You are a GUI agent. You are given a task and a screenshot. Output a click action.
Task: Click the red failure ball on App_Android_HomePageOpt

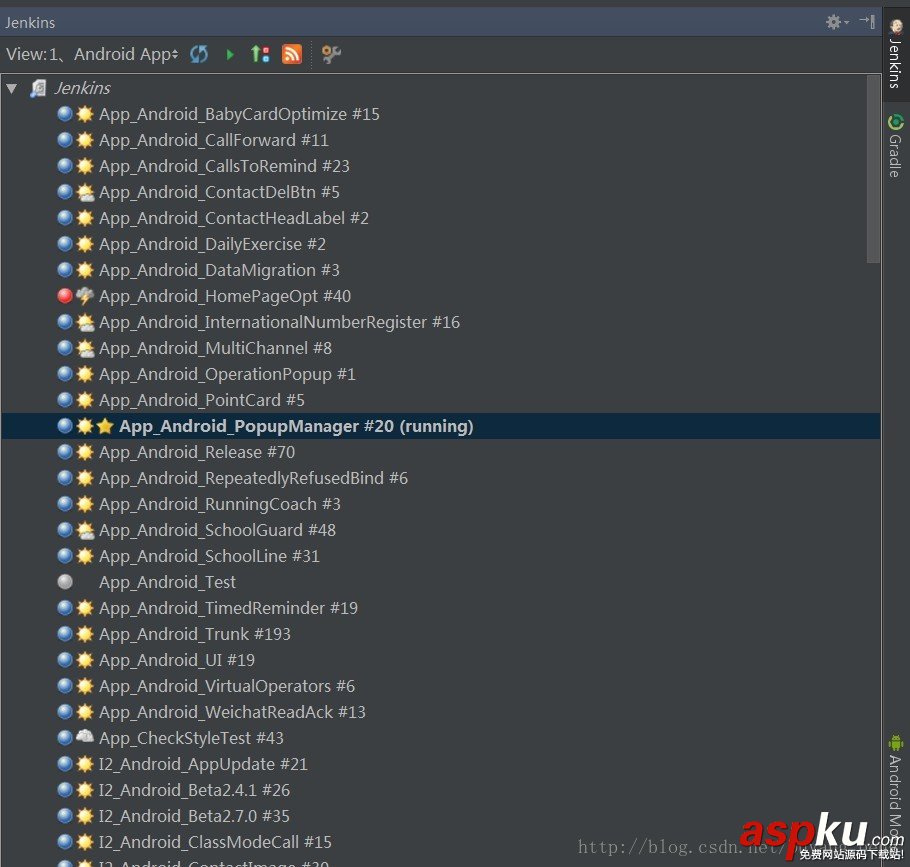[x=64, y=296]
